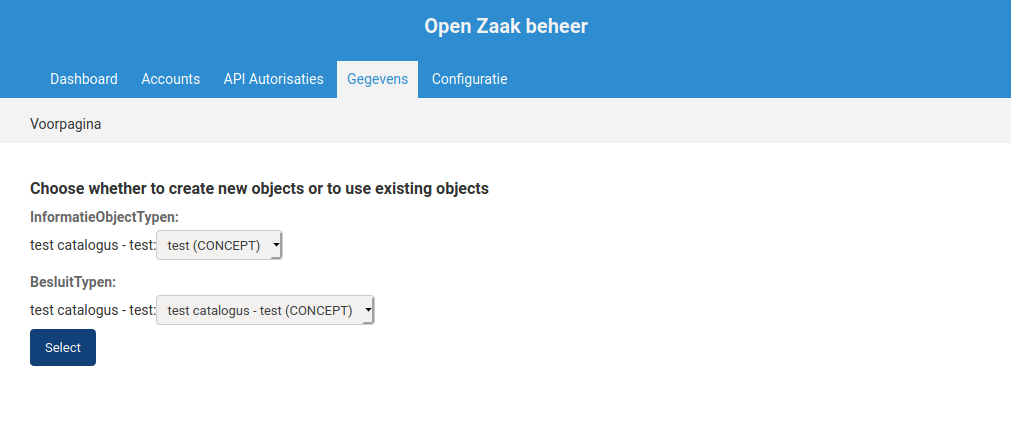Screen dimensions: 1011x425
Task: Click label left of BesluitTypen dropdown
Action: [93, 310]
